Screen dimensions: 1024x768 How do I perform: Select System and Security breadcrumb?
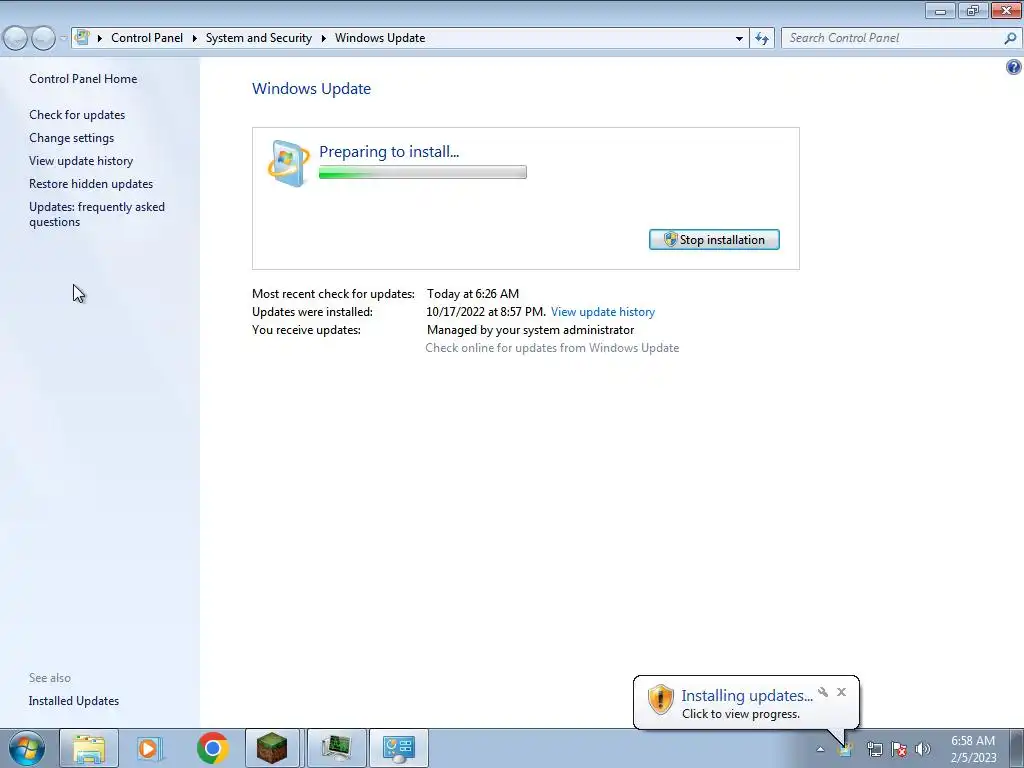tap(259, 38)
